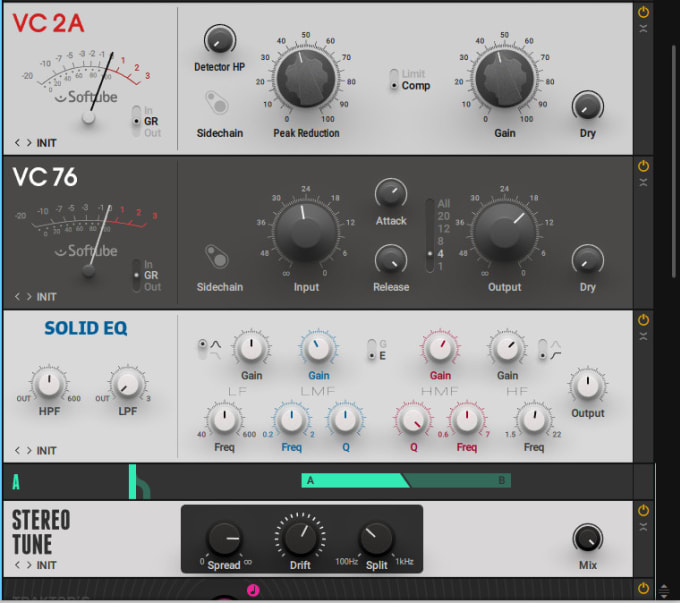The width and height of the screenshot is (680, 603).
Task: Collapse the VC 76 module
Action: pyautogui.click(x=643, y=182)
